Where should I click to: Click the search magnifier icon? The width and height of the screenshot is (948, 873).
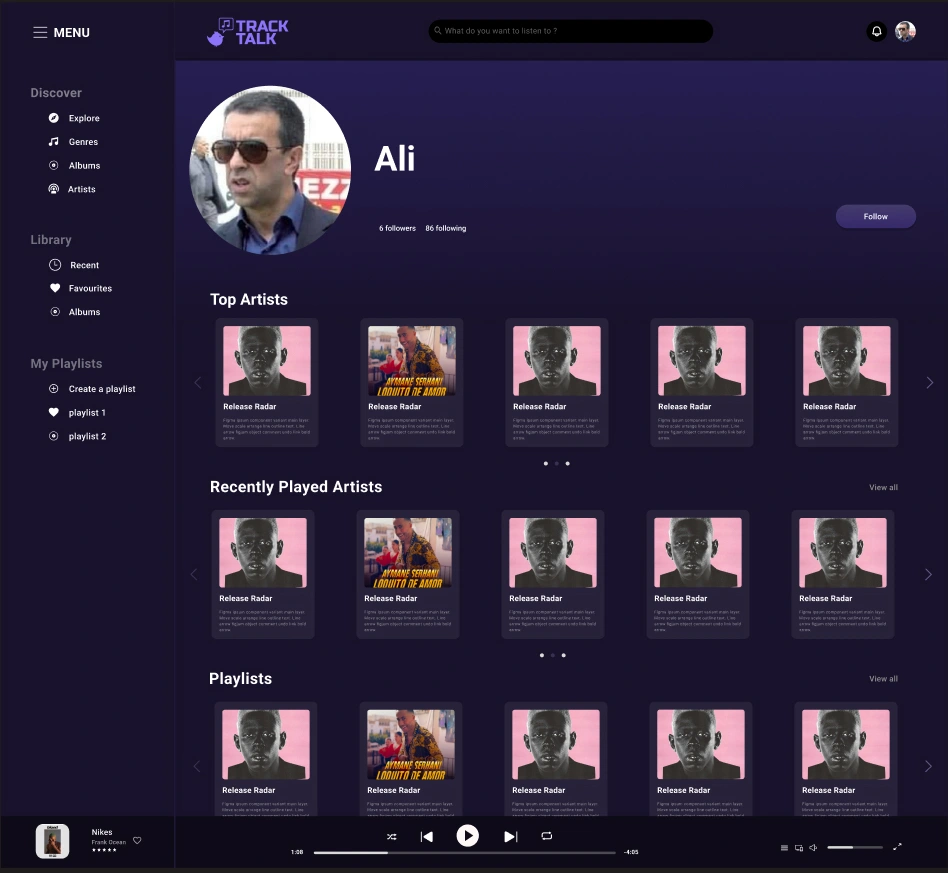click(438, 30)
